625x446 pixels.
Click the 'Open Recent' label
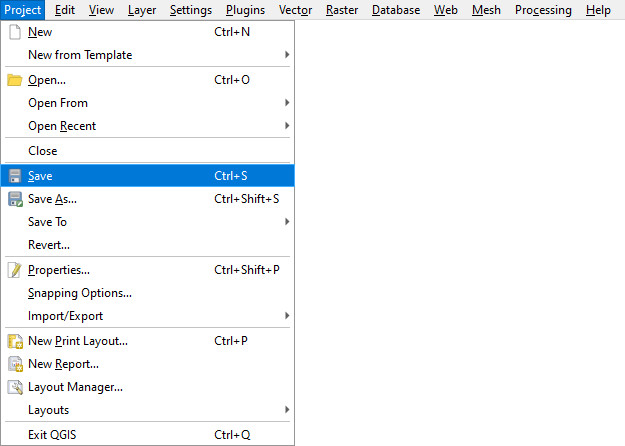(x=62, y=126)
